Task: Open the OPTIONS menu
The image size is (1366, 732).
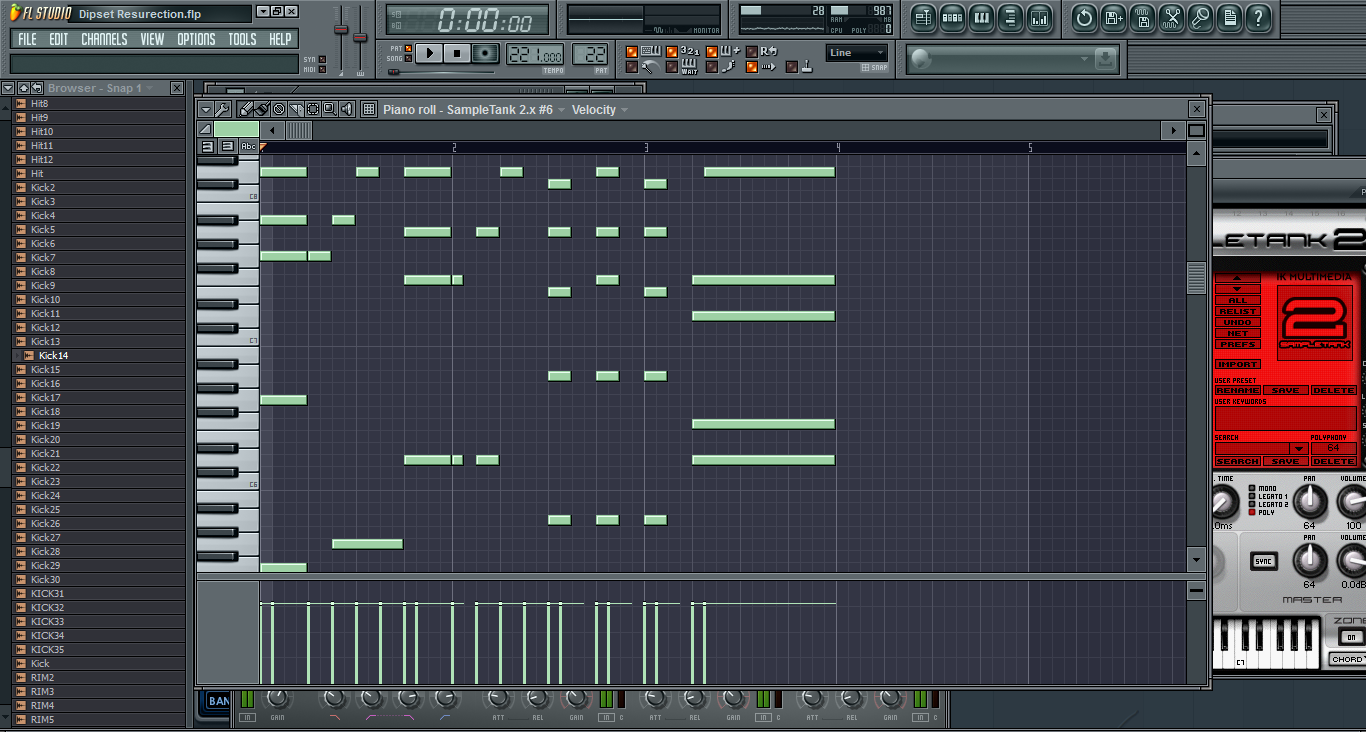Action: click(196, 39)
